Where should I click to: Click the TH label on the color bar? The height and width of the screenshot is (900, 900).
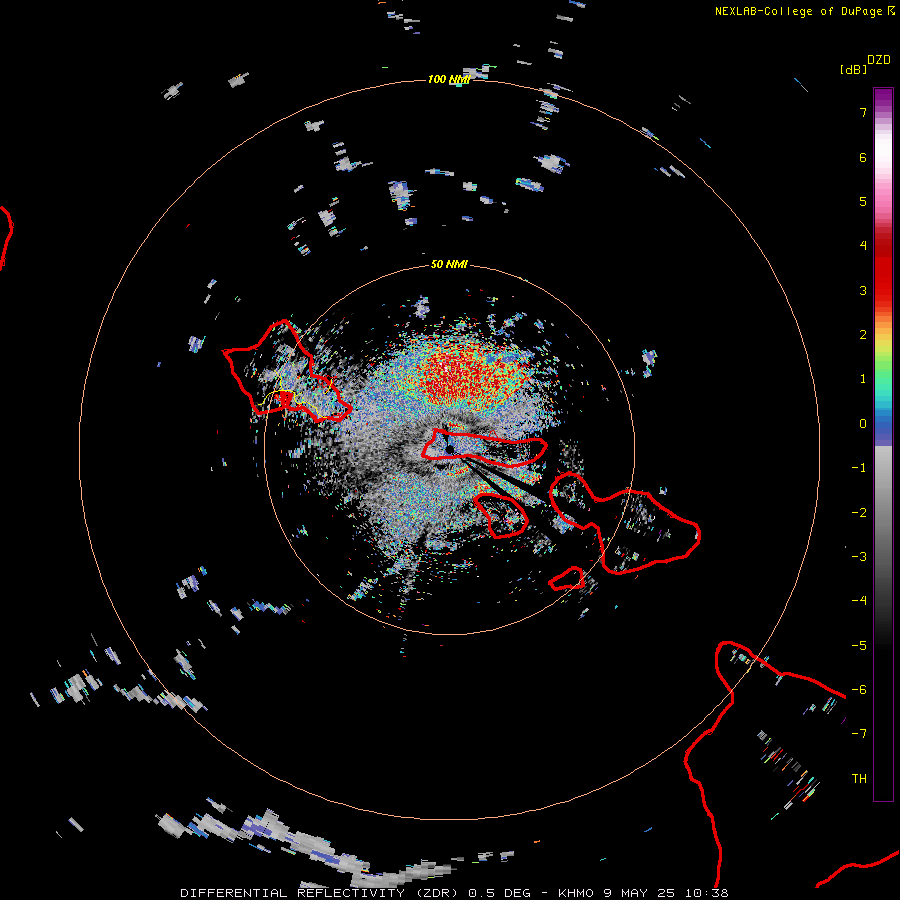click(859, 778)
